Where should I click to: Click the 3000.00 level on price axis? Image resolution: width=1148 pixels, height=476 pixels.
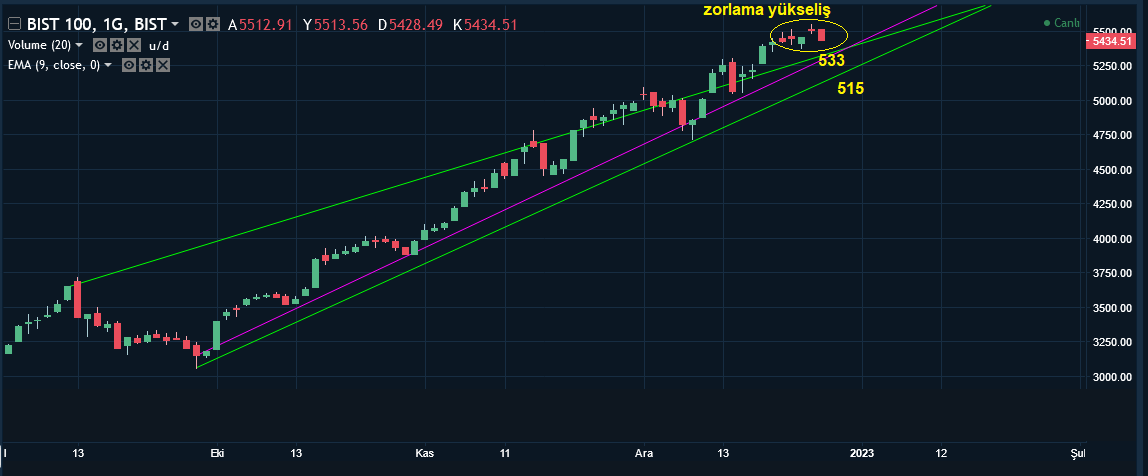(x=1111, y=377)
